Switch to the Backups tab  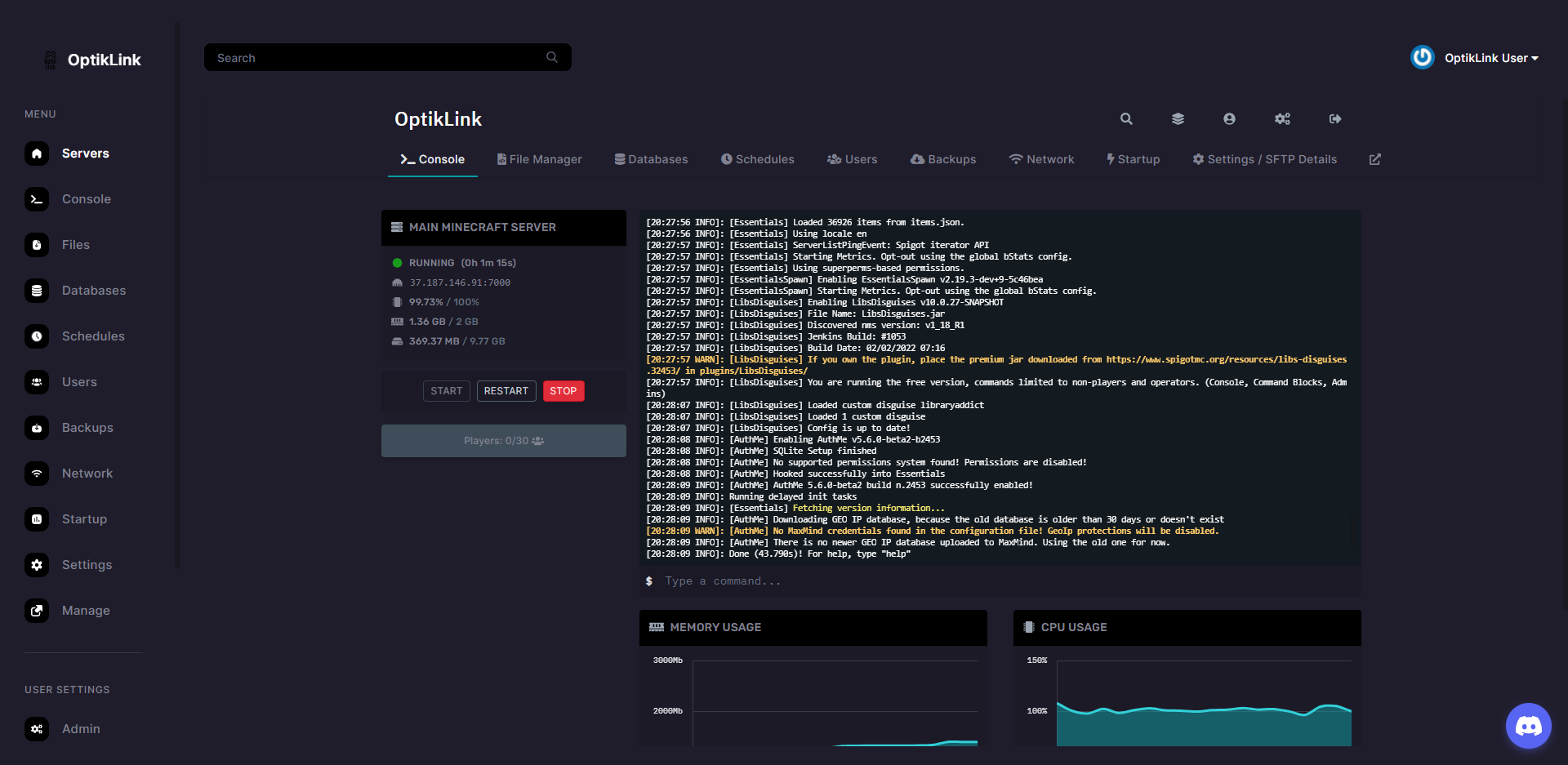(943, 159)
